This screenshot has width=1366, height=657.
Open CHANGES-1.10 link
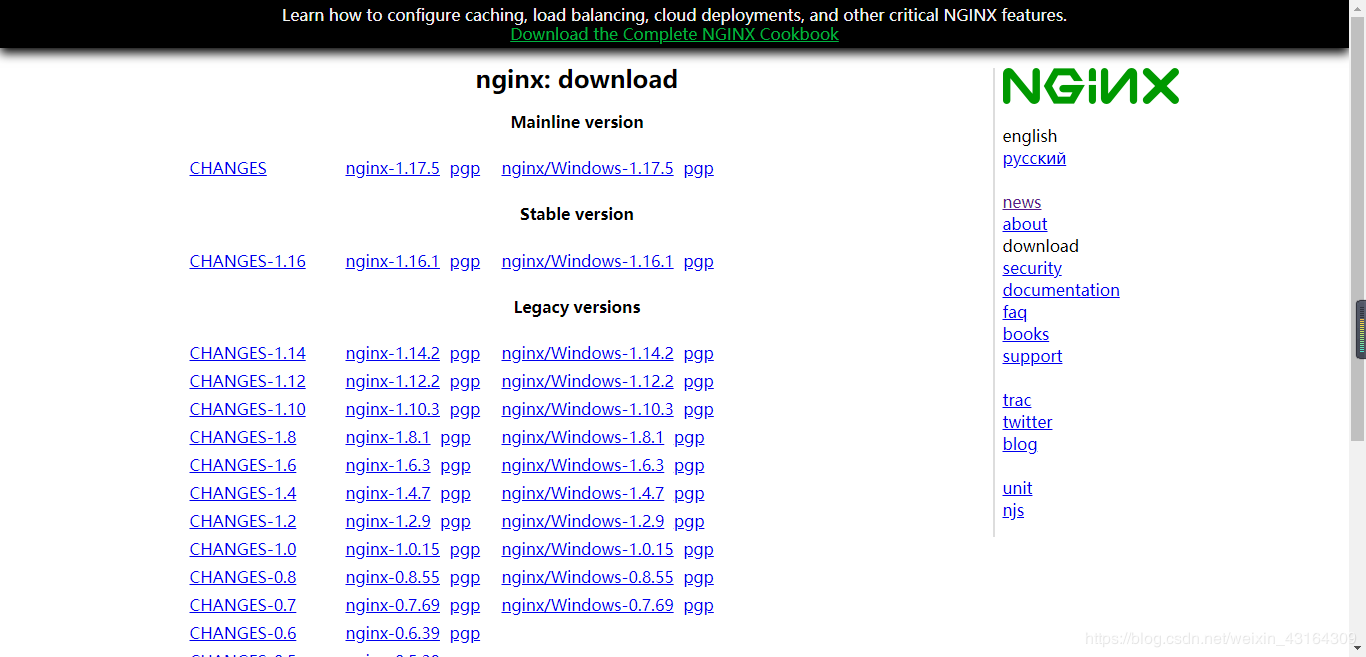tap(248, 409)
